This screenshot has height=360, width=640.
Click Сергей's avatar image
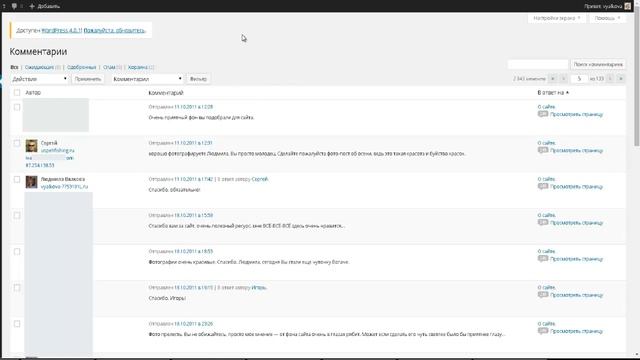click(x=31, y=146)
